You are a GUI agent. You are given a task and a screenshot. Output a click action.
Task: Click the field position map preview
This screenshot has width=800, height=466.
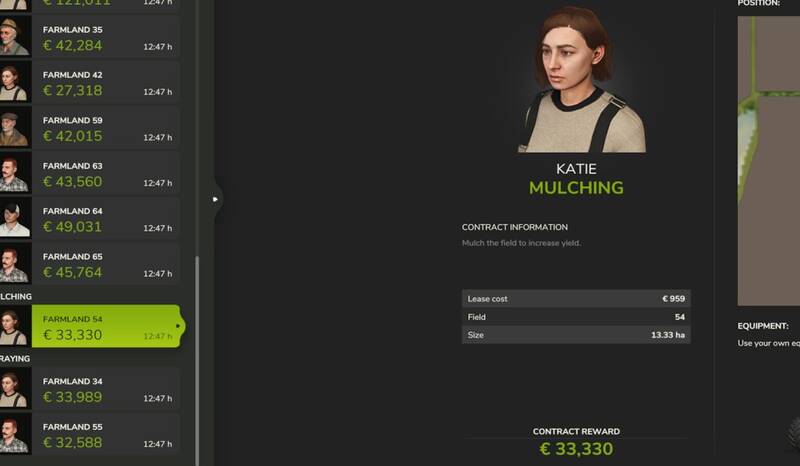click(x=768, y=161)
